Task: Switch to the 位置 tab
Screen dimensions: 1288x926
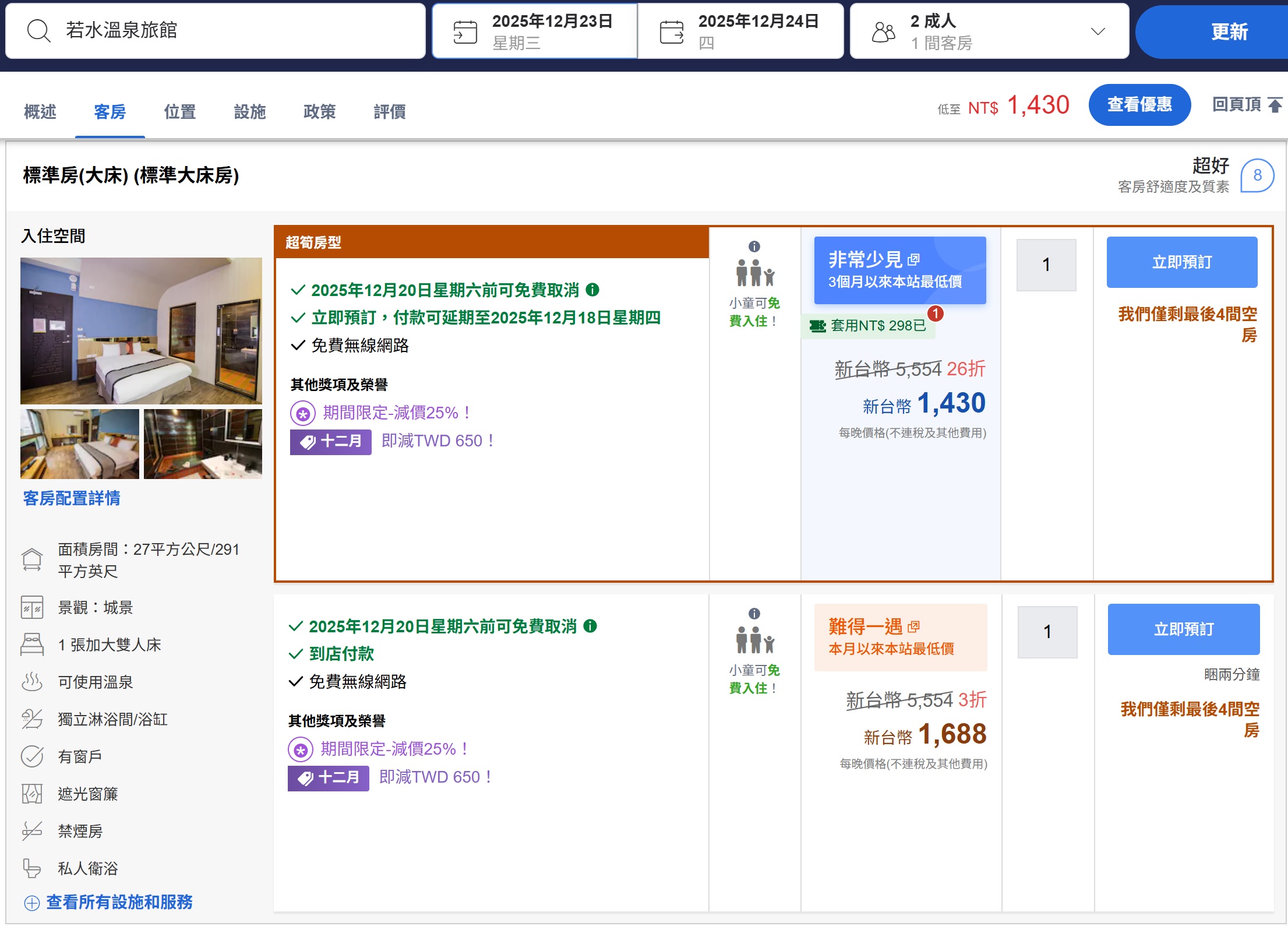Action: tap(179, 111)
